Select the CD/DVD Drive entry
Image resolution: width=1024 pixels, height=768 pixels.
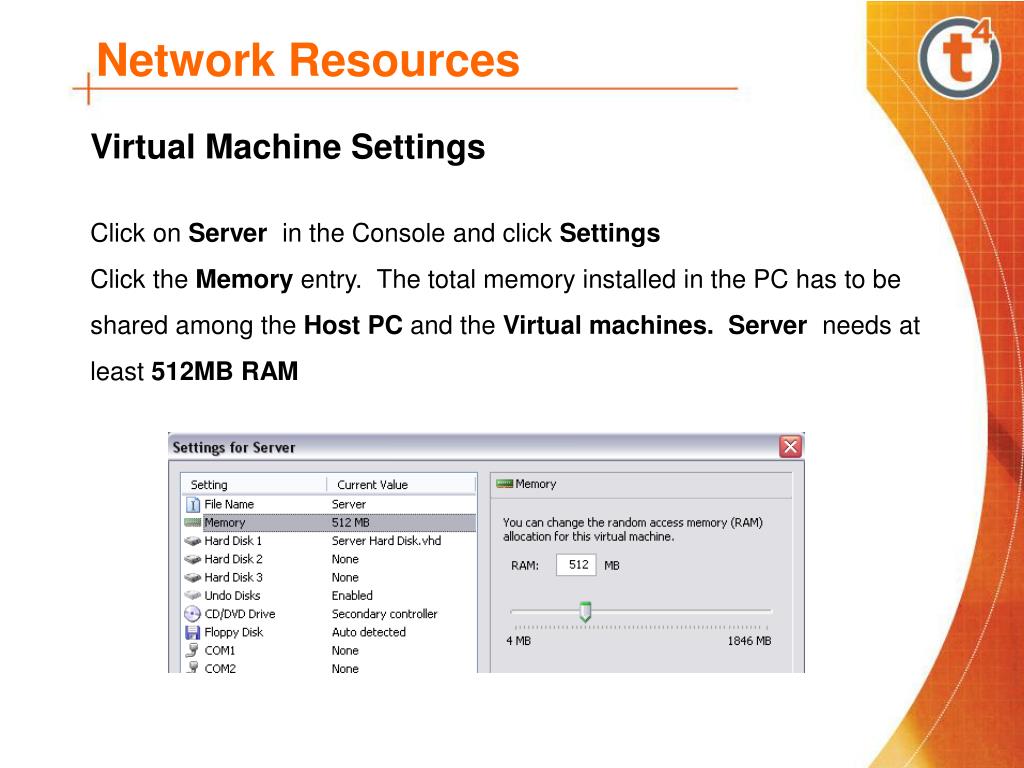pos(329,614)
